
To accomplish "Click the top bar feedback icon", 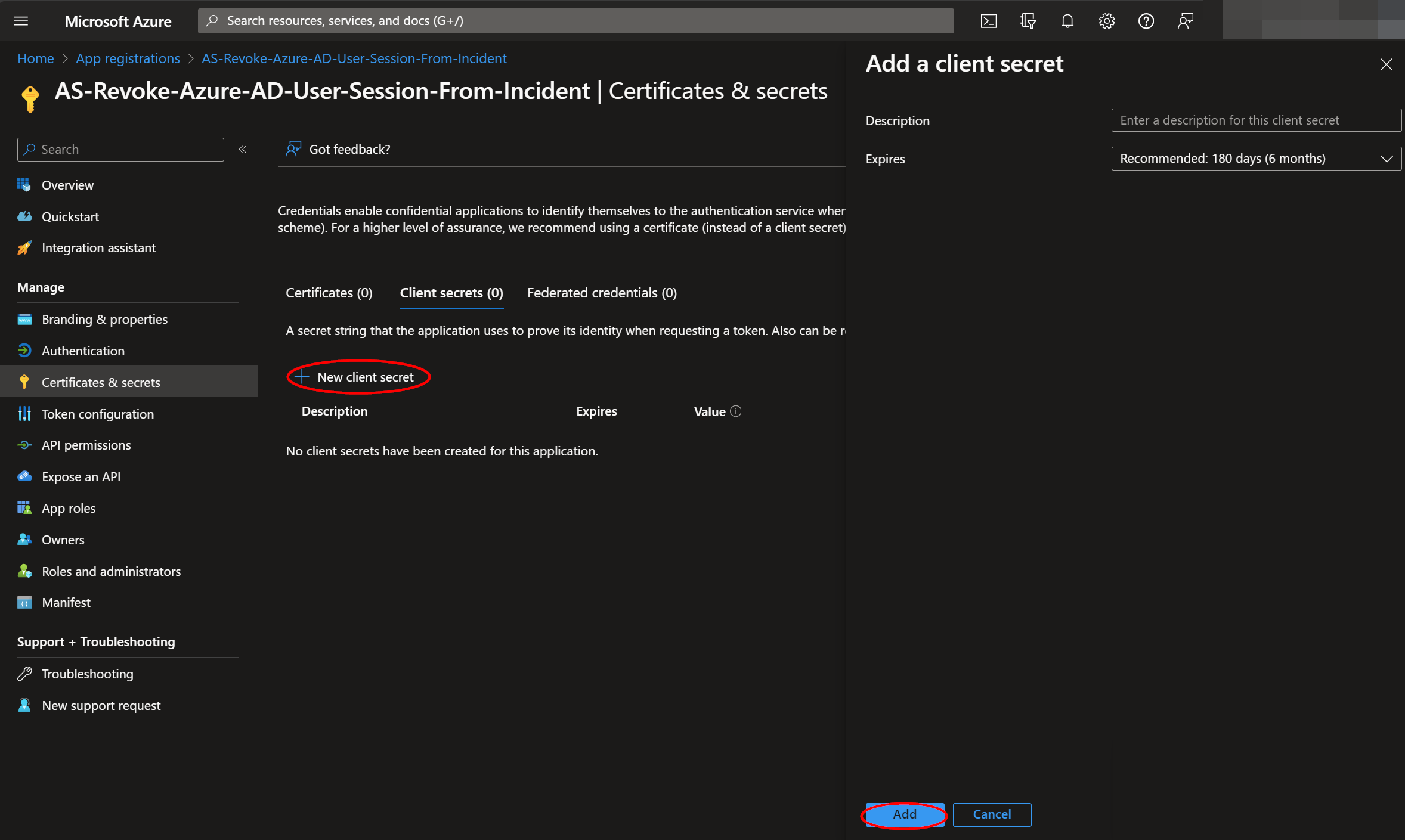I will coord(1185,21).
